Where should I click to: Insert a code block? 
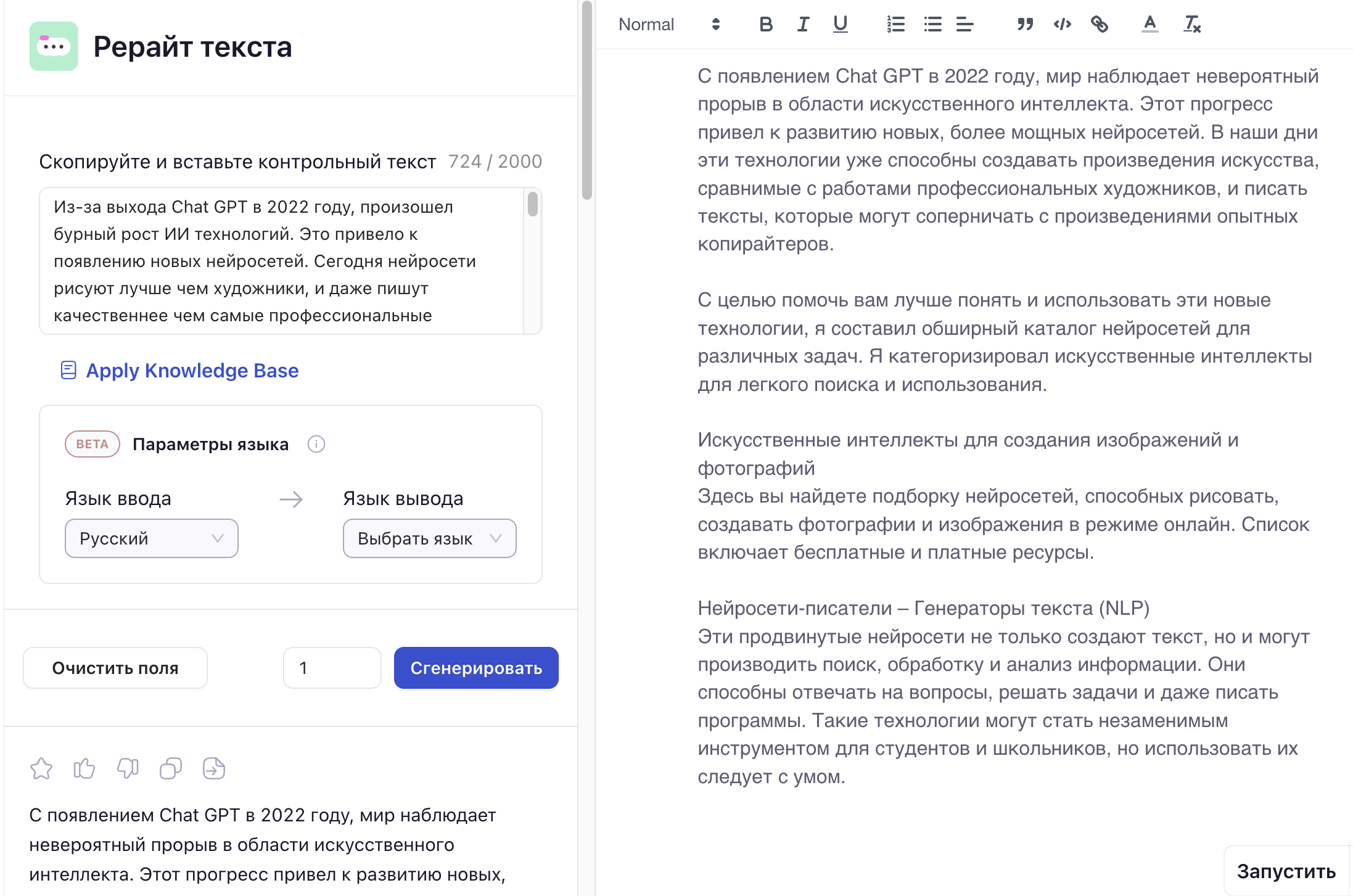1062,24
